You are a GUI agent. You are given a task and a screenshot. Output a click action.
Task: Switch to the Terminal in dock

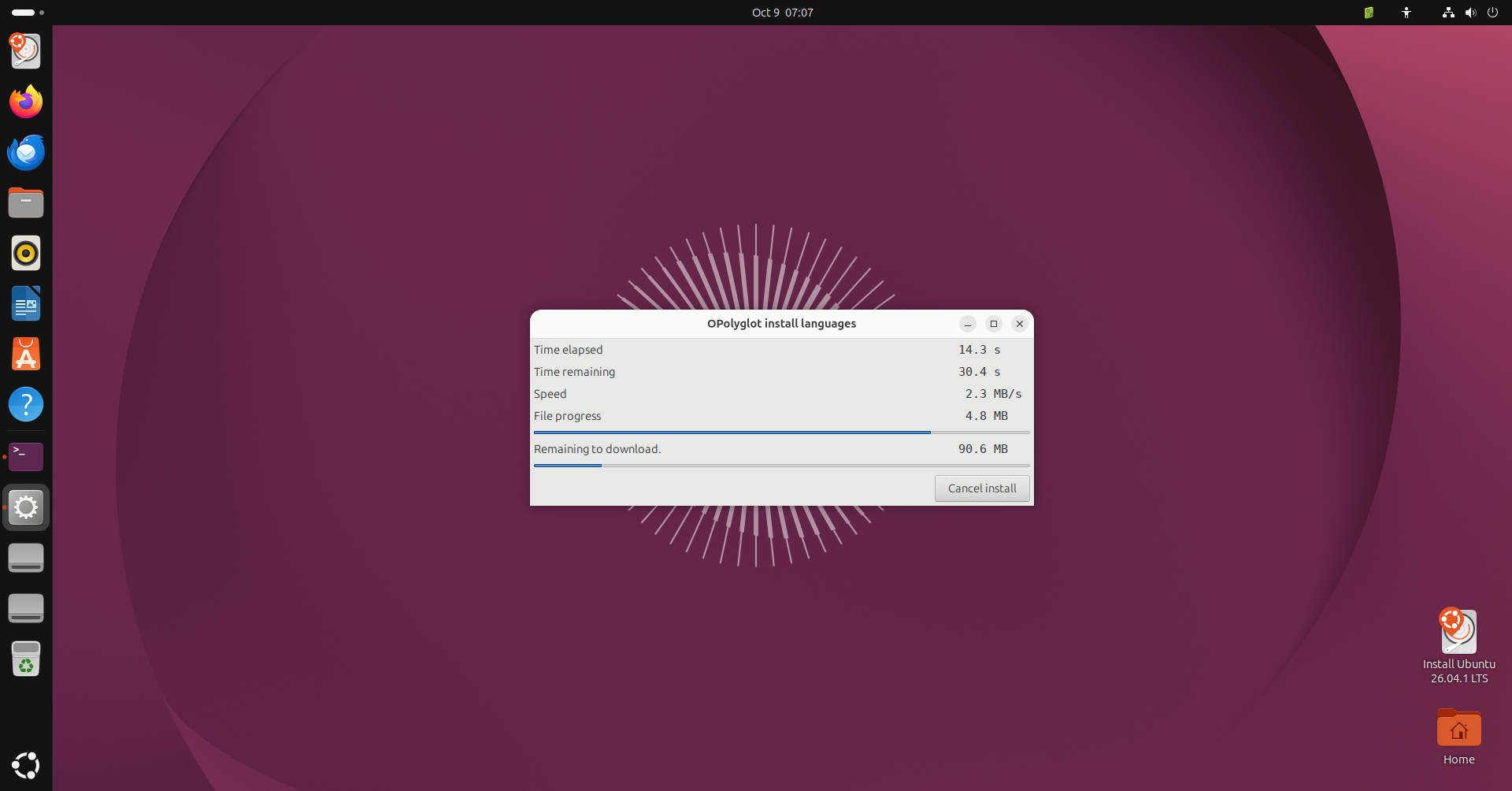(x=26, y=457)
